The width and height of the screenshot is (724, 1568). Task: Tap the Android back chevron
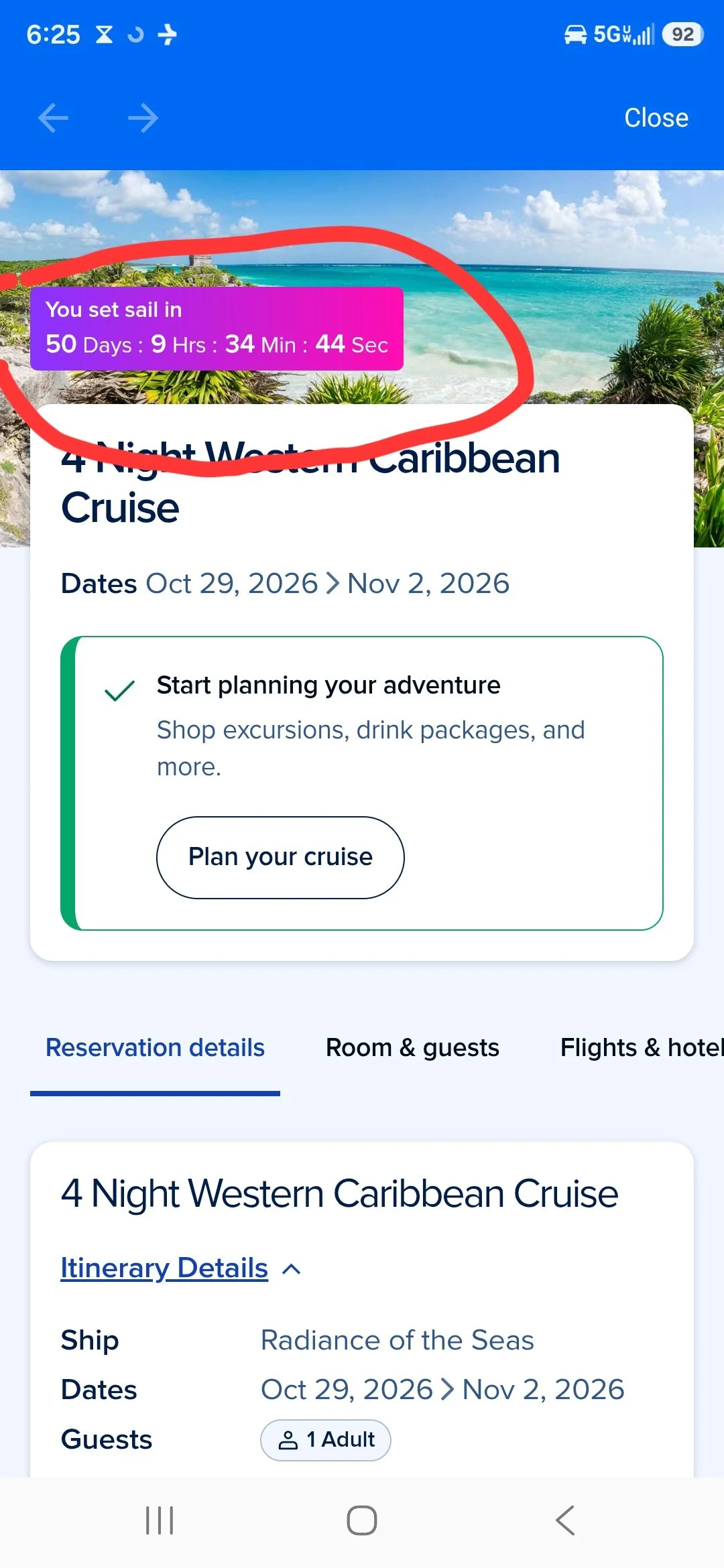click(565, 1520)
